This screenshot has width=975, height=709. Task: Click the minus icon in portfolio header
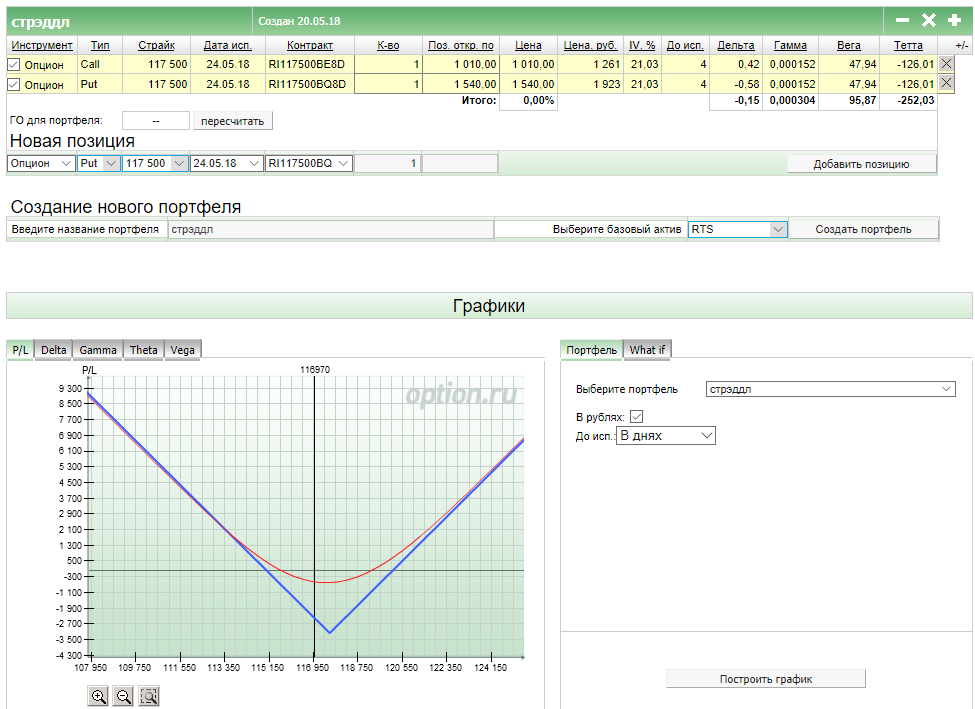tap(902, 20)
